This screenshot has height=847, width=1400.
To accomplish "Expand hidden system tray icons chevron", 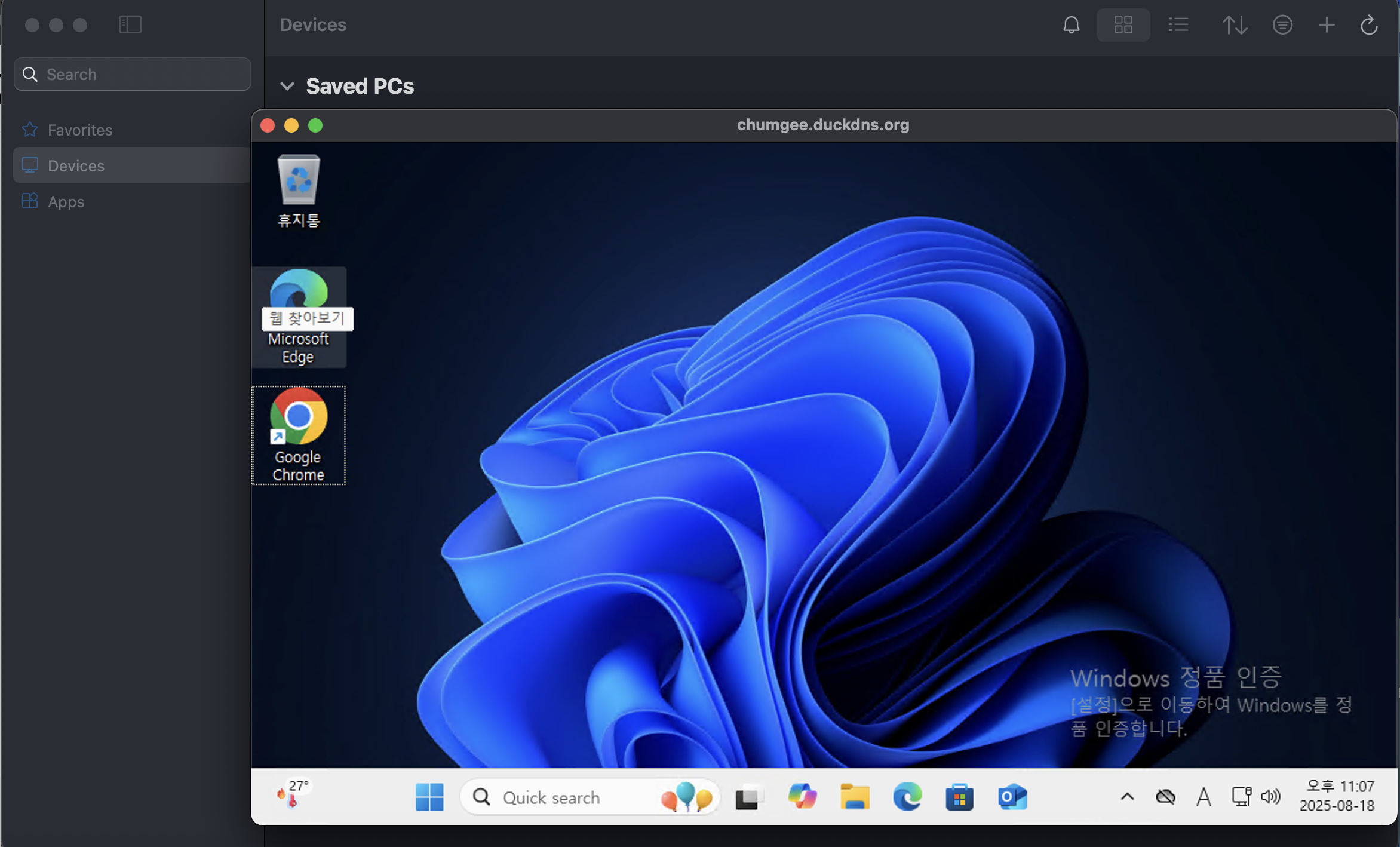I will (1127, 797).
